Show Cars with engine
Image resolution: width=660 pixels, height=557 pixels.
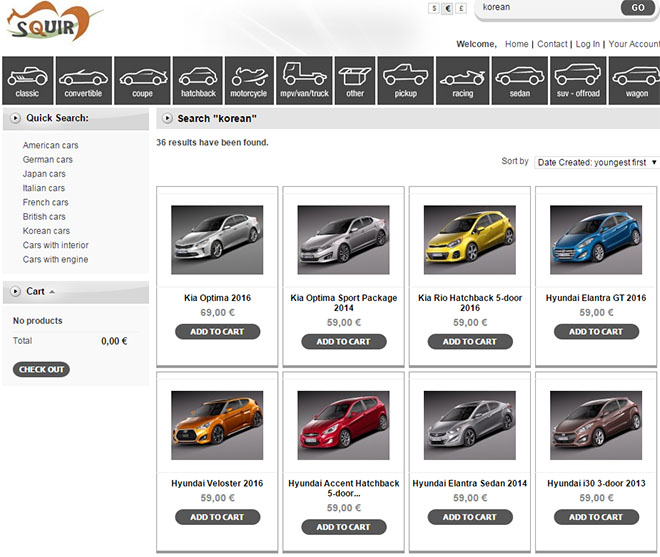pos(56,259)
